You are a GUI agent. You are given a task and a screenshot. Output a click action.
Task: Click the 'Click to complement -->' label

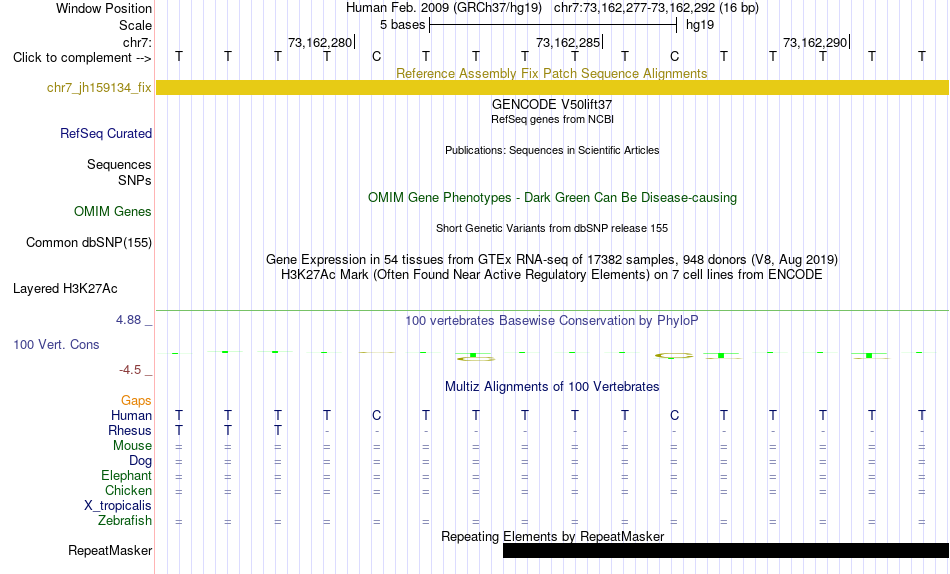tap(82, 58)
